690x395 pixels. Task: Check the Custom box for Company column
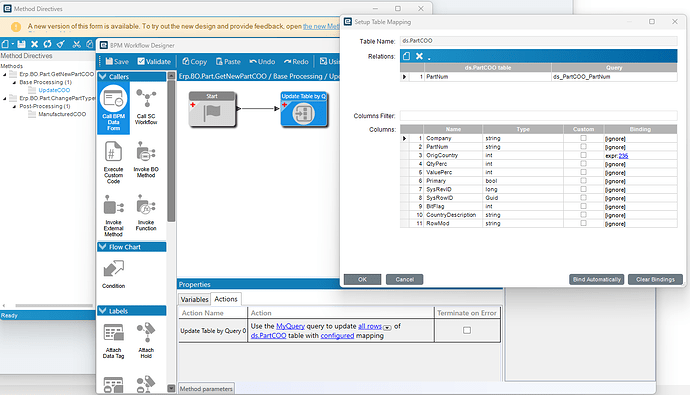pos(584,138)
